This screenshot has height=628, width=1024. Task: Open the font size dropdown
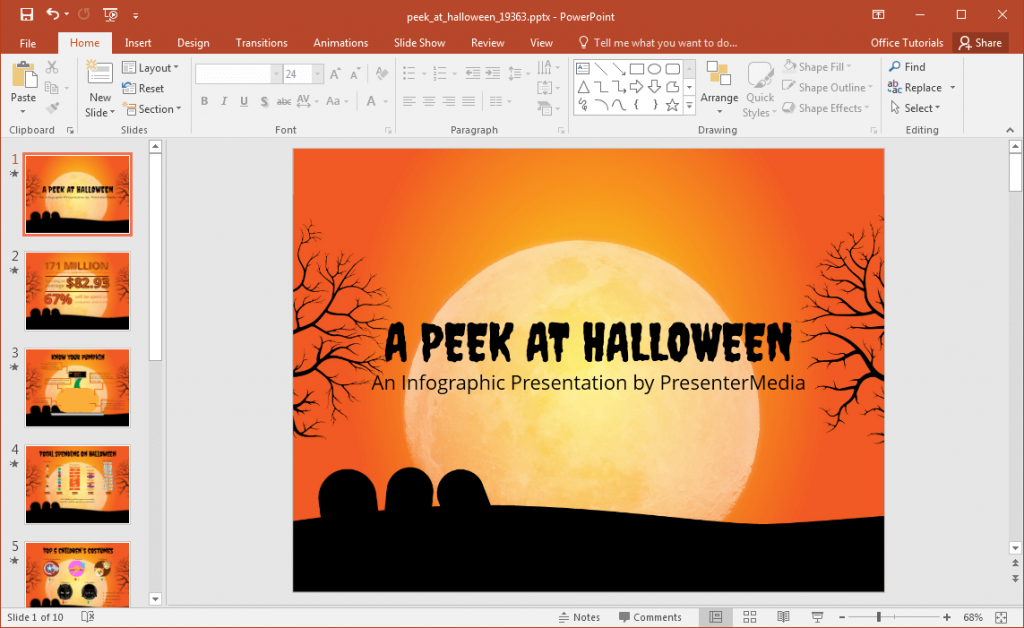pyautogui.click(x=318, y=73)
